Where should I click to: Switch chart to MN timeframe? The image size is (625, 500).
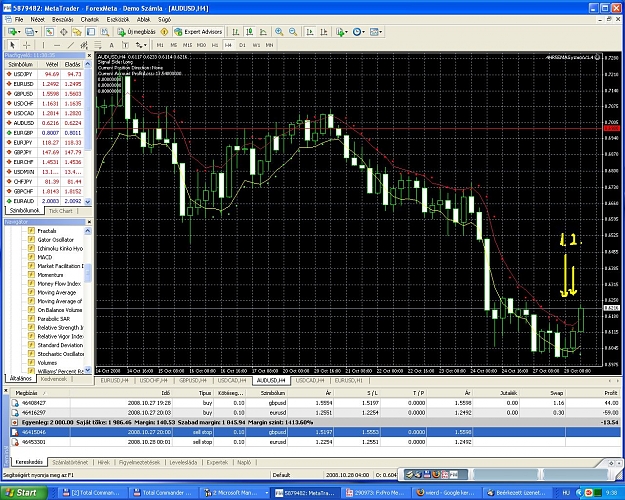tap(270, 45)
